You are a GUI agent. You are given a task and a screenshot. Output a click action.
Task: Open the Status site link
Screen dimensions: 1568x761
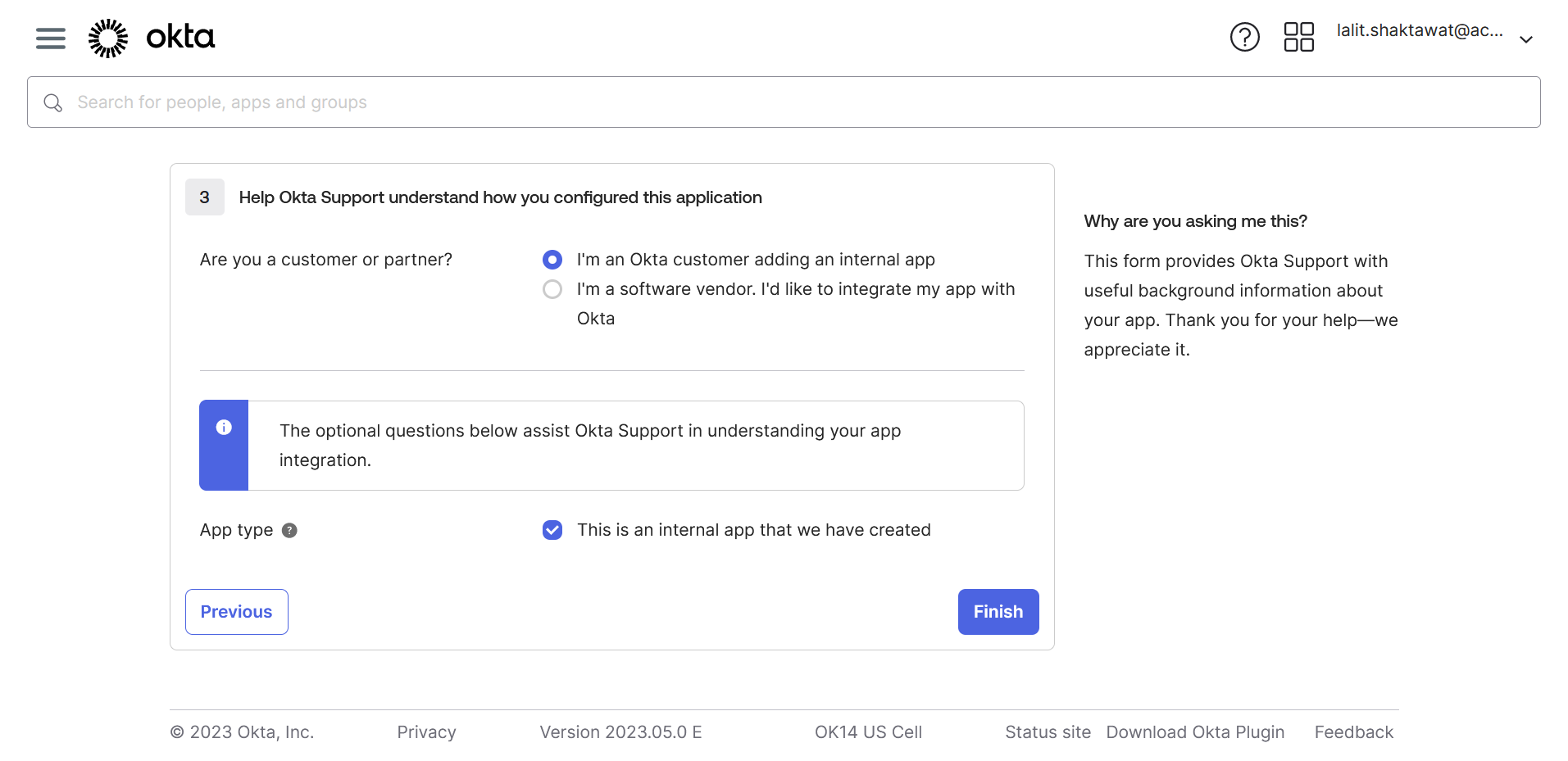[x=1048, y=732]
